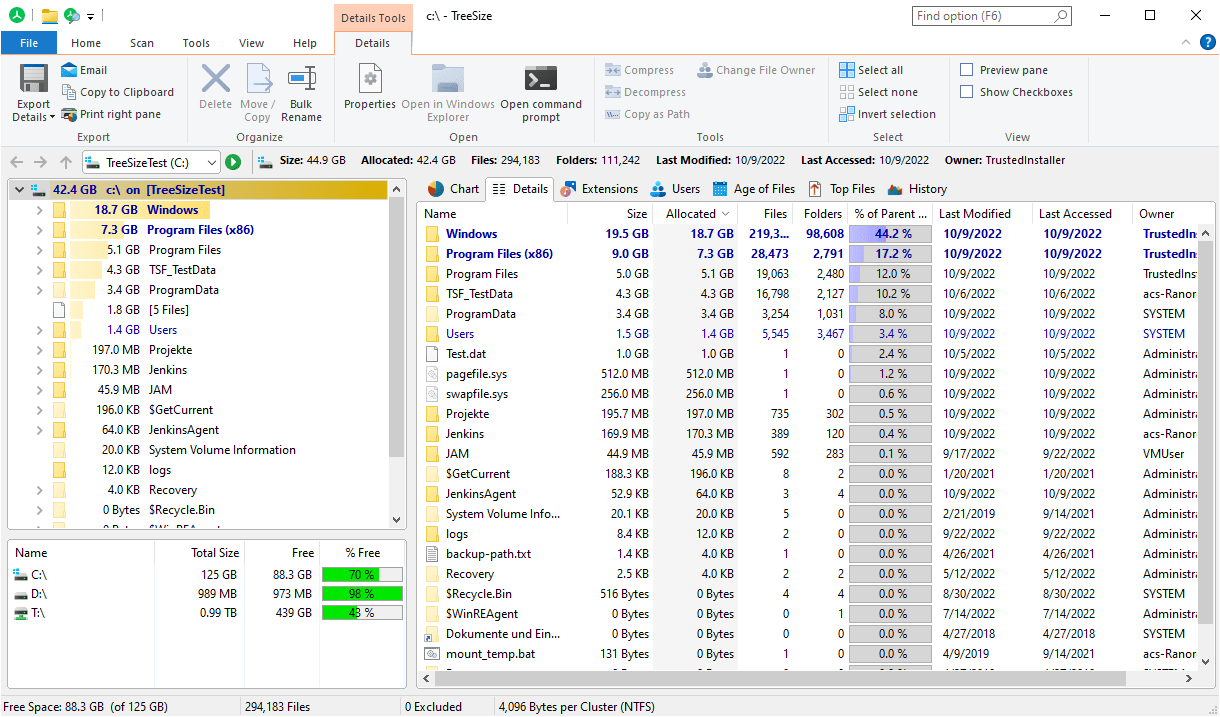Collapse the ribbon with the chevron
The height and width of the screenshot is (717, 1220).
1185,42
